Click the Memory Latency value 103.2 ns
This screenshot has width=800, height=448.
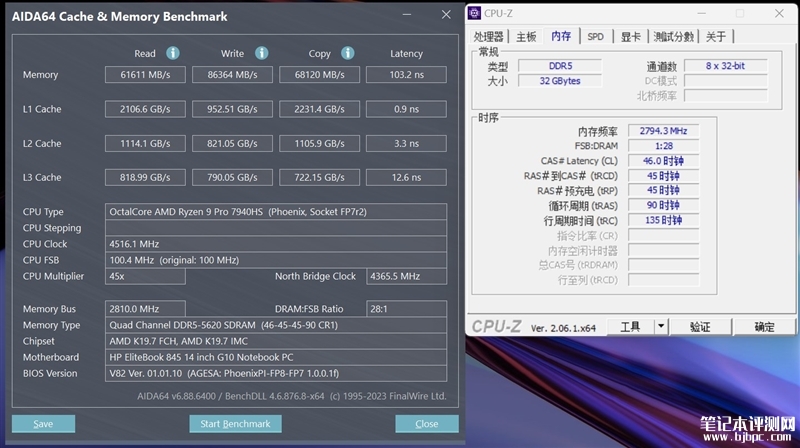point(406,74)
